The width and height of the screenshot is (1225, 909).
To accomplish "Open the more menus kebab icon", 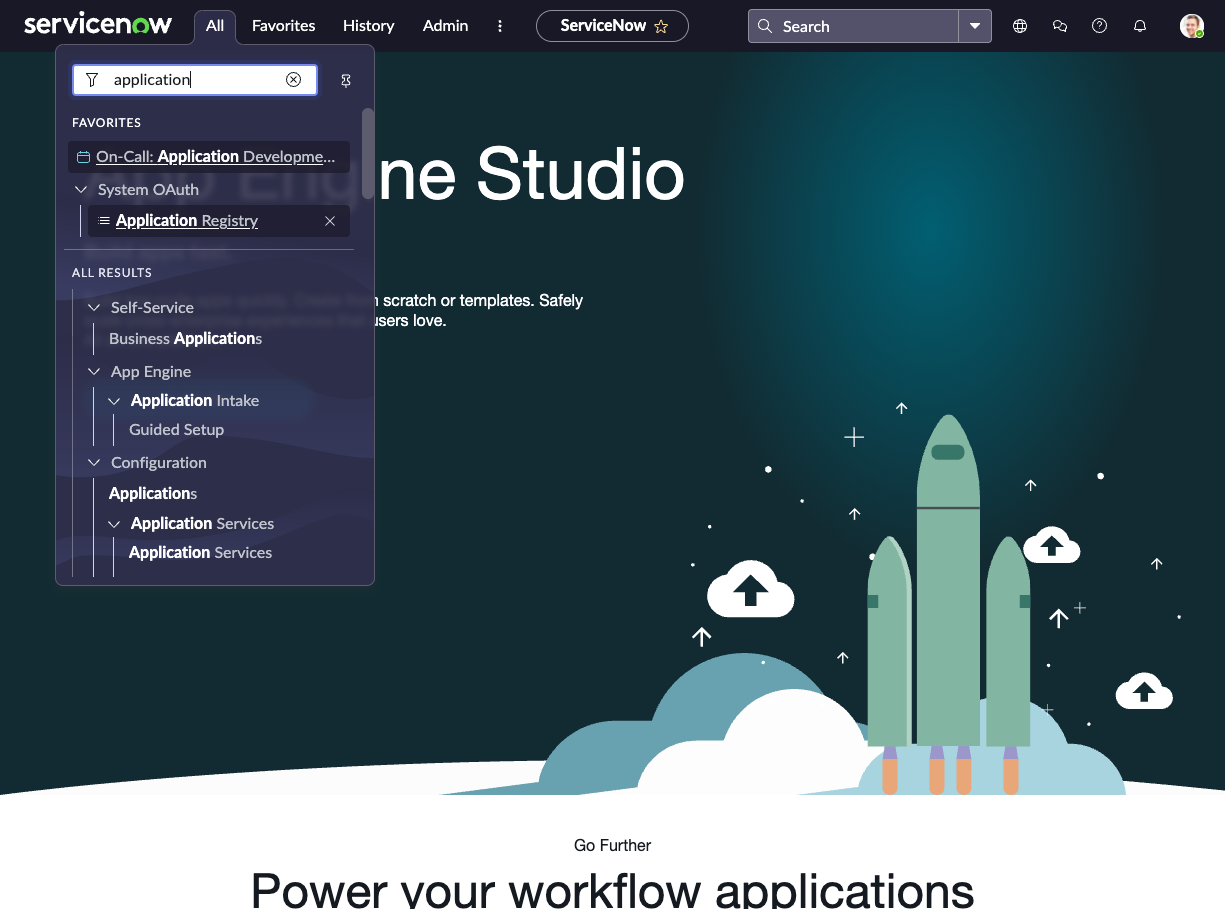I will [x=500, y=26].
